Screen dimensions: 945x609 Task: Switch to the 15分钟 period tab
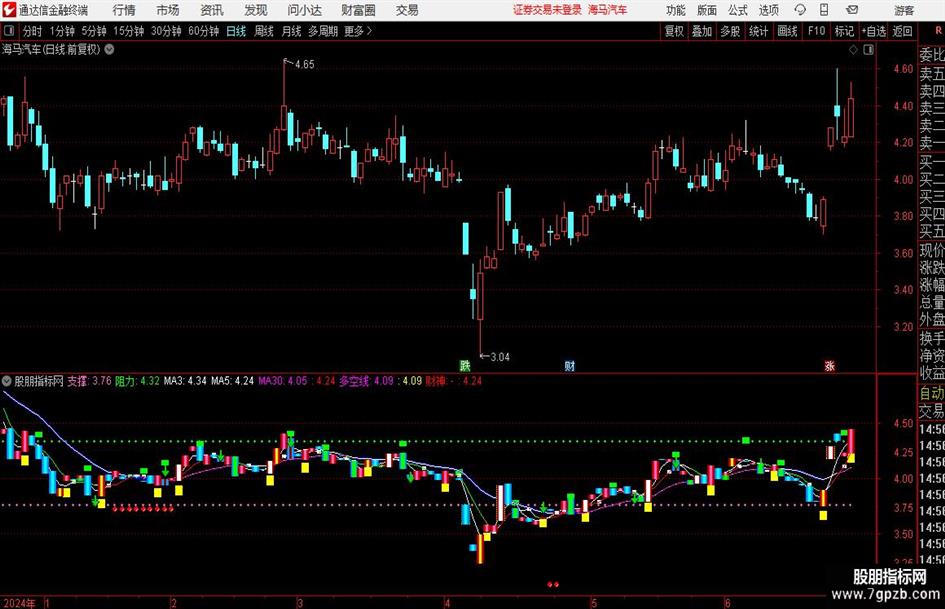[x=129, y=31]
